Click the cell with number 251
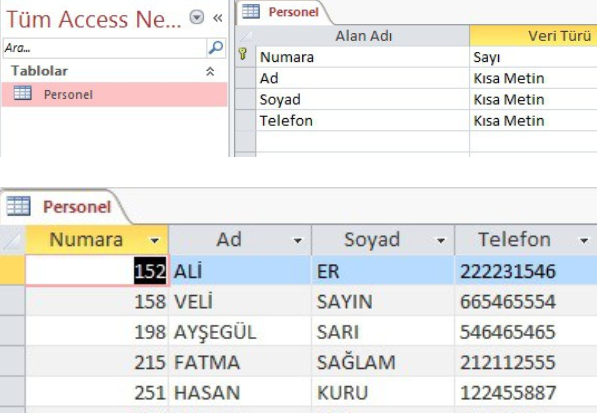 97,392
